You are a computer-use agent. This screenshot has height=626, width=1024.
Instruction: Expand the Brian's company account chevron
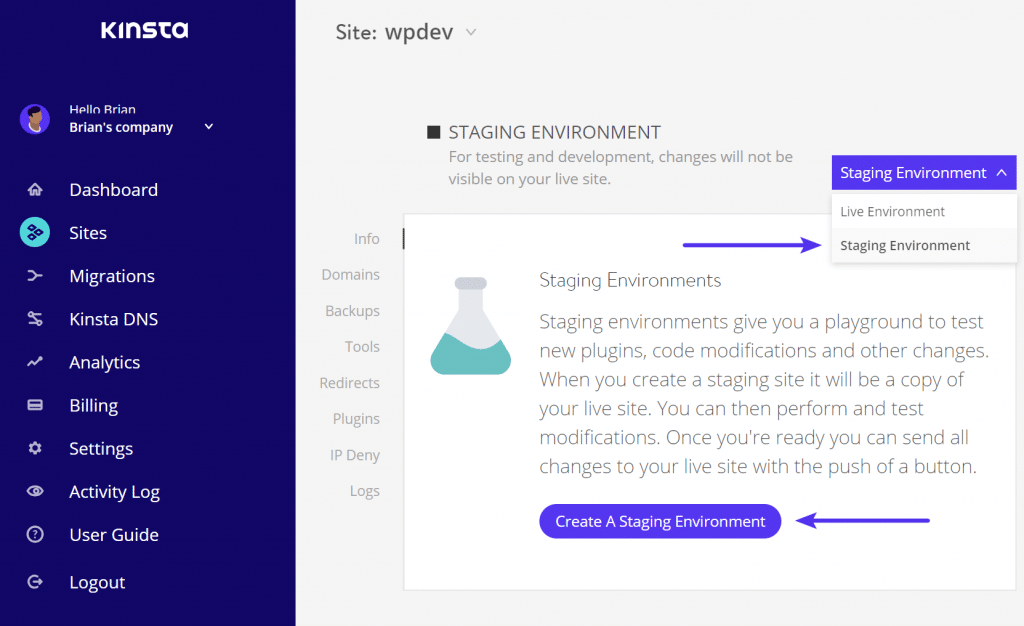click(x=209, y=127)
